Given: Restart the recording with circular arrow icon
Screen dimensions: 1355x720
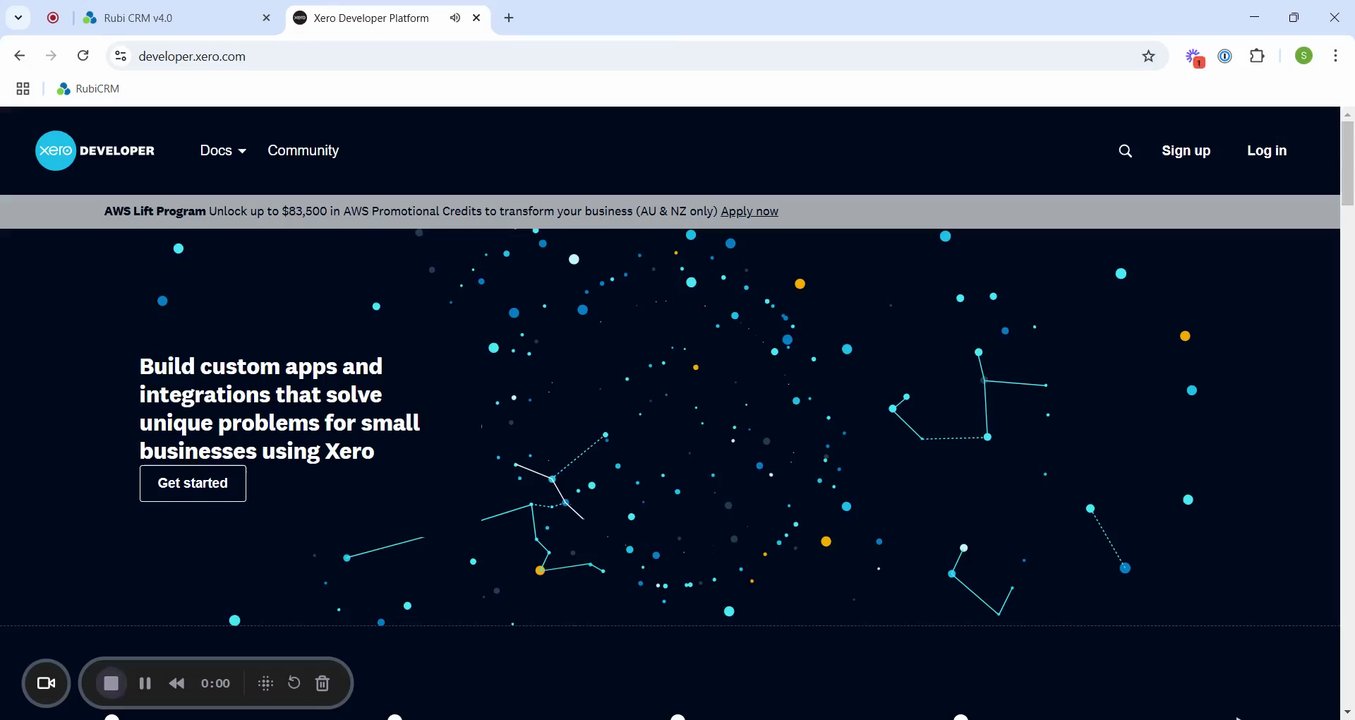Looking at the screenshot, I should tap(294, 683).
